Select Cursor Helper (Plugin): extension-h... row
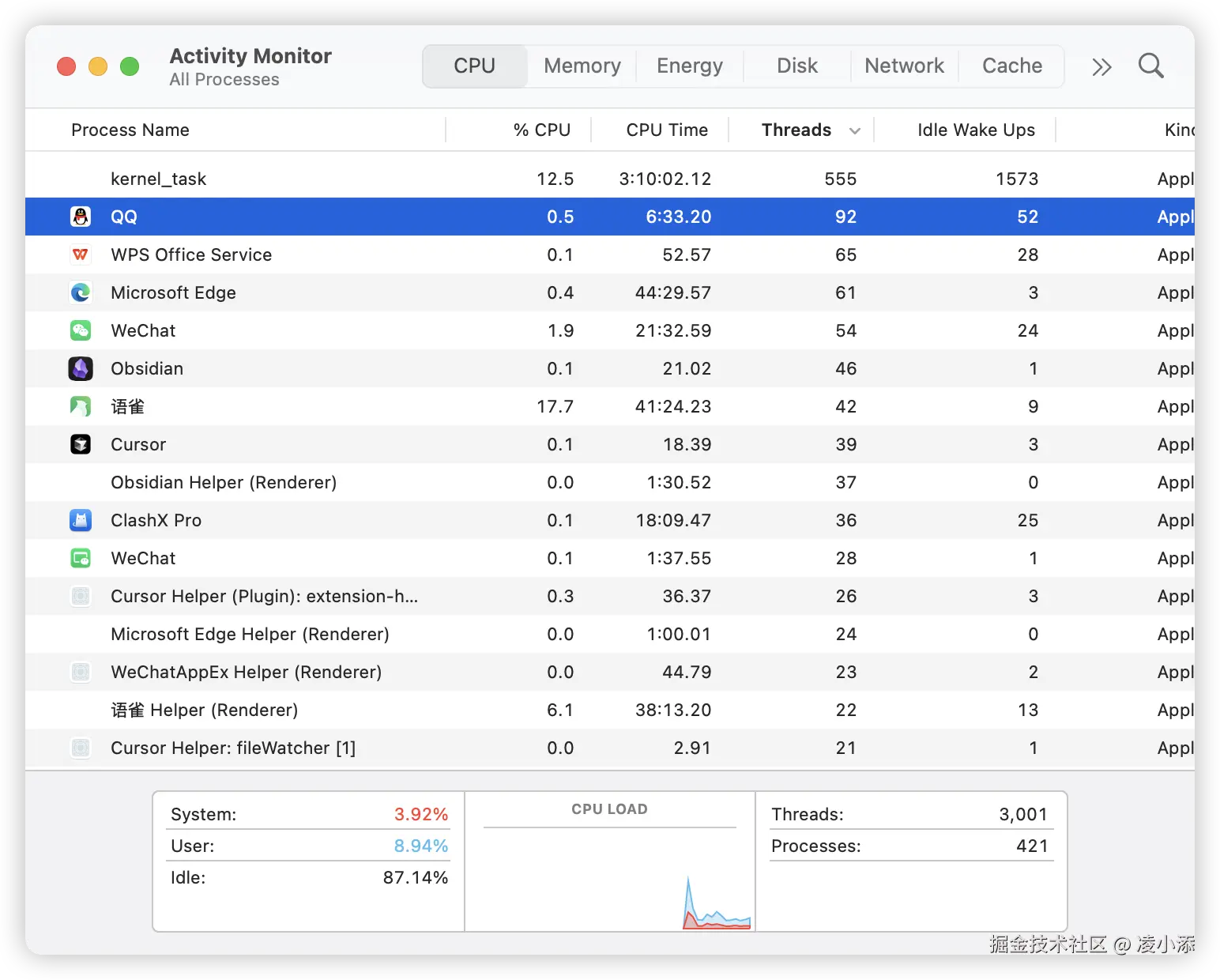The height and width of the screenshot is (980, 1220). [610, 596]
